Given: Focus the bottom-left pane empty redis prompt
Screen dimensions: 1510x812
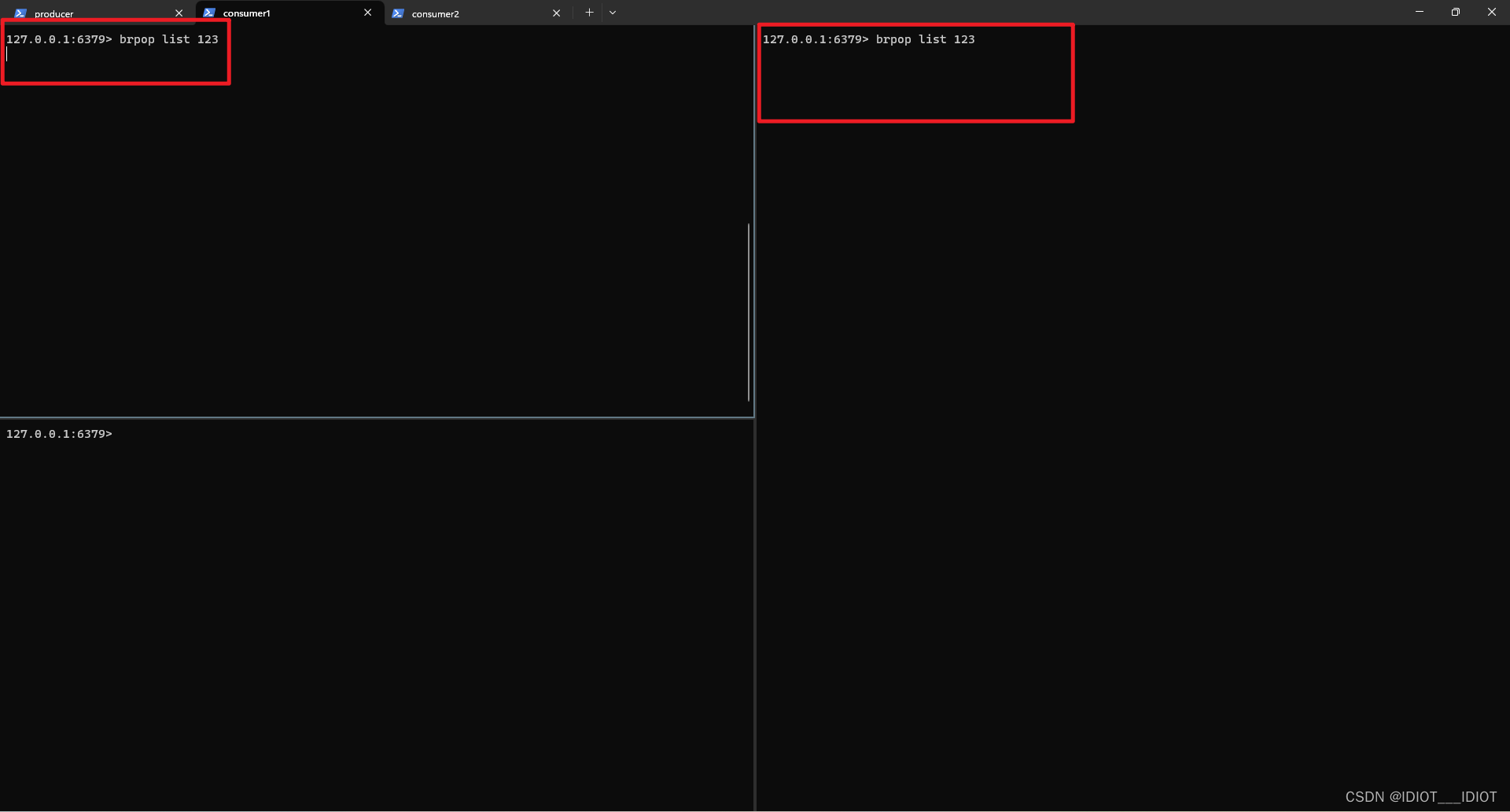Looking at the screenshot, I should [59, 434].
